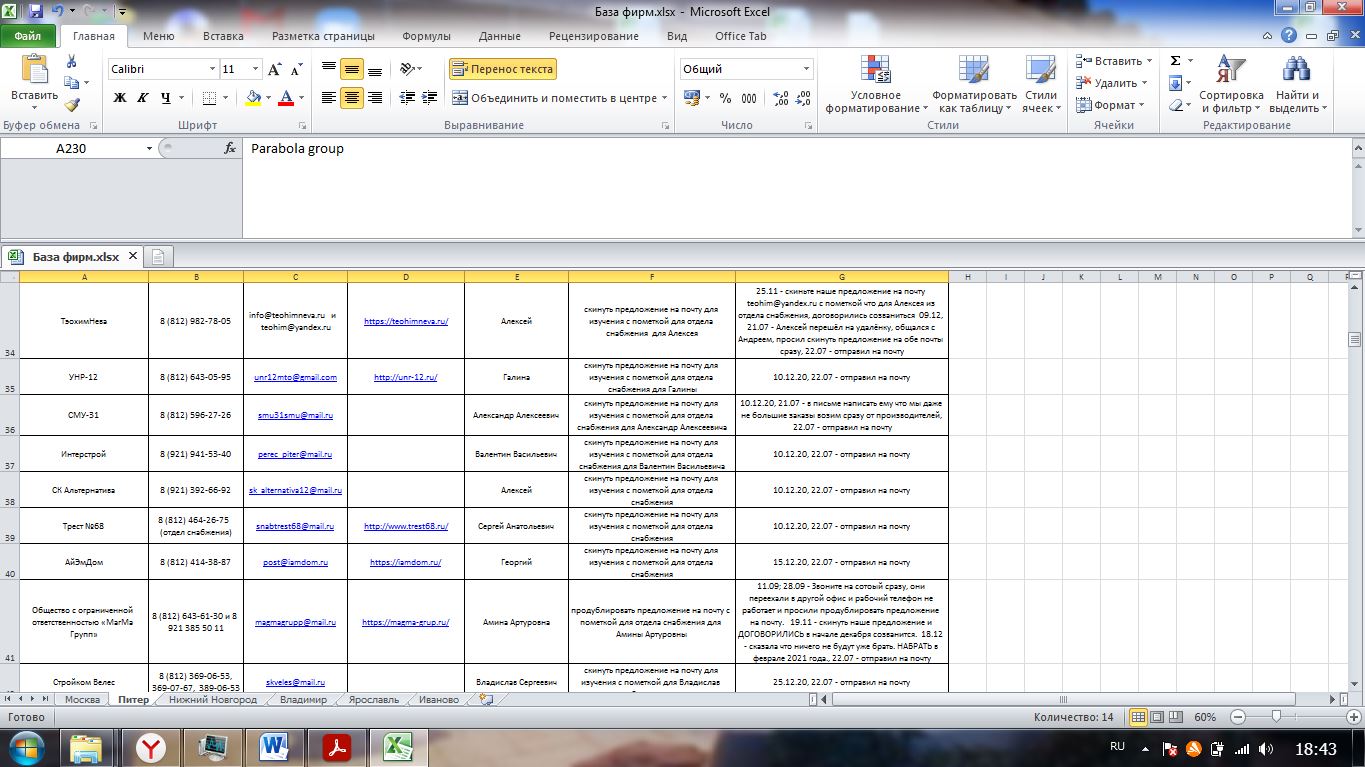The image size is (1365, 767).
Task: Increase the cell indent
Action: pyautogui.click(x=429, y=98)
